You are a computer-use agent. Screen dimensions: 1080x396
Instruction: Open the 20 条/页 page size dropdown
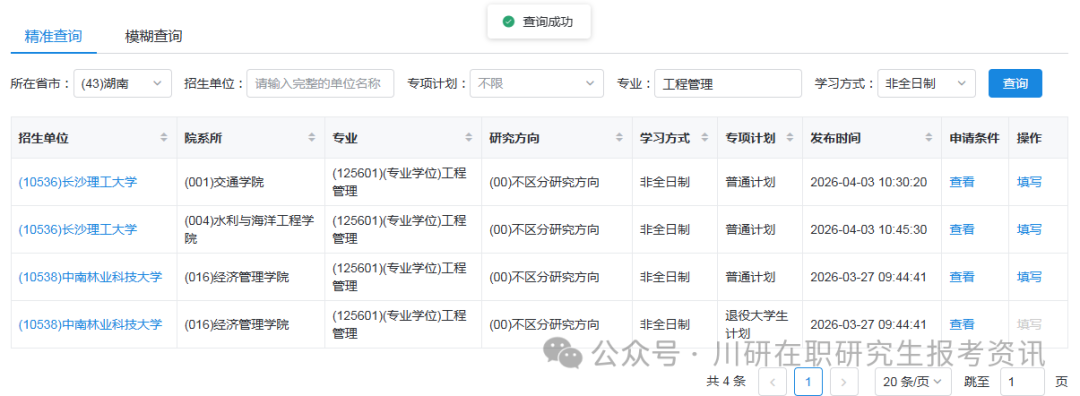tap(913, 382)
